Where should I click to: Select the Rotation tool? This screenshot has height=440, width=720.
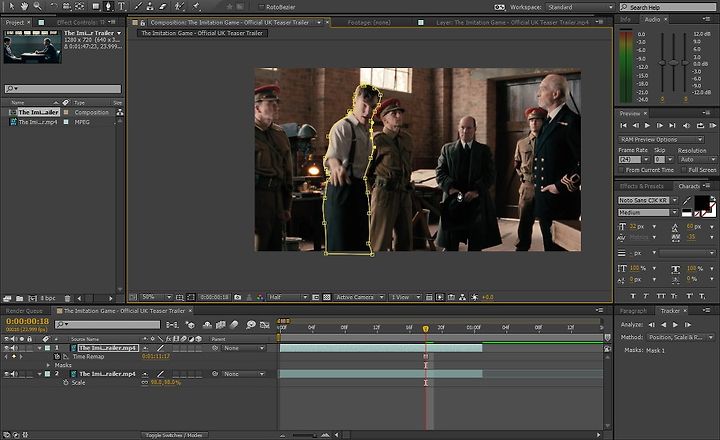54,6
